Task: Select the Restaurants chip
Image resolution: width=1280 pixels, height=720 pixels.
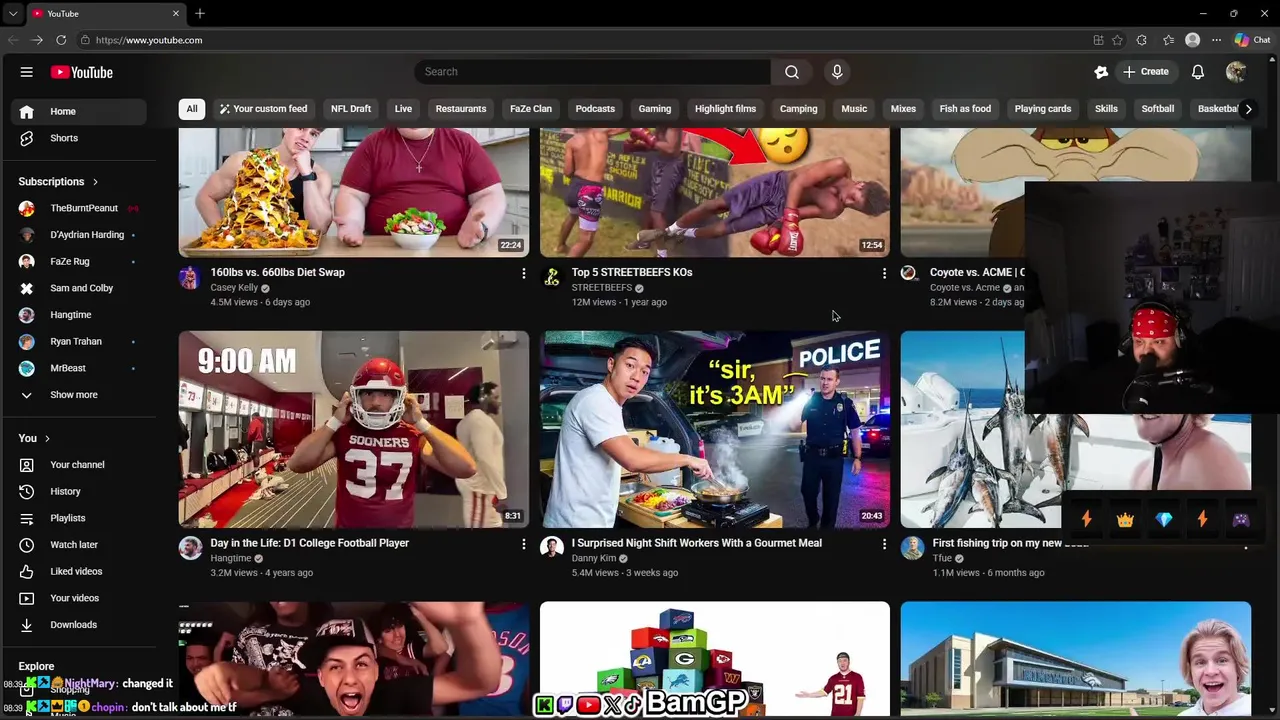Action: [x=461, y=109]
